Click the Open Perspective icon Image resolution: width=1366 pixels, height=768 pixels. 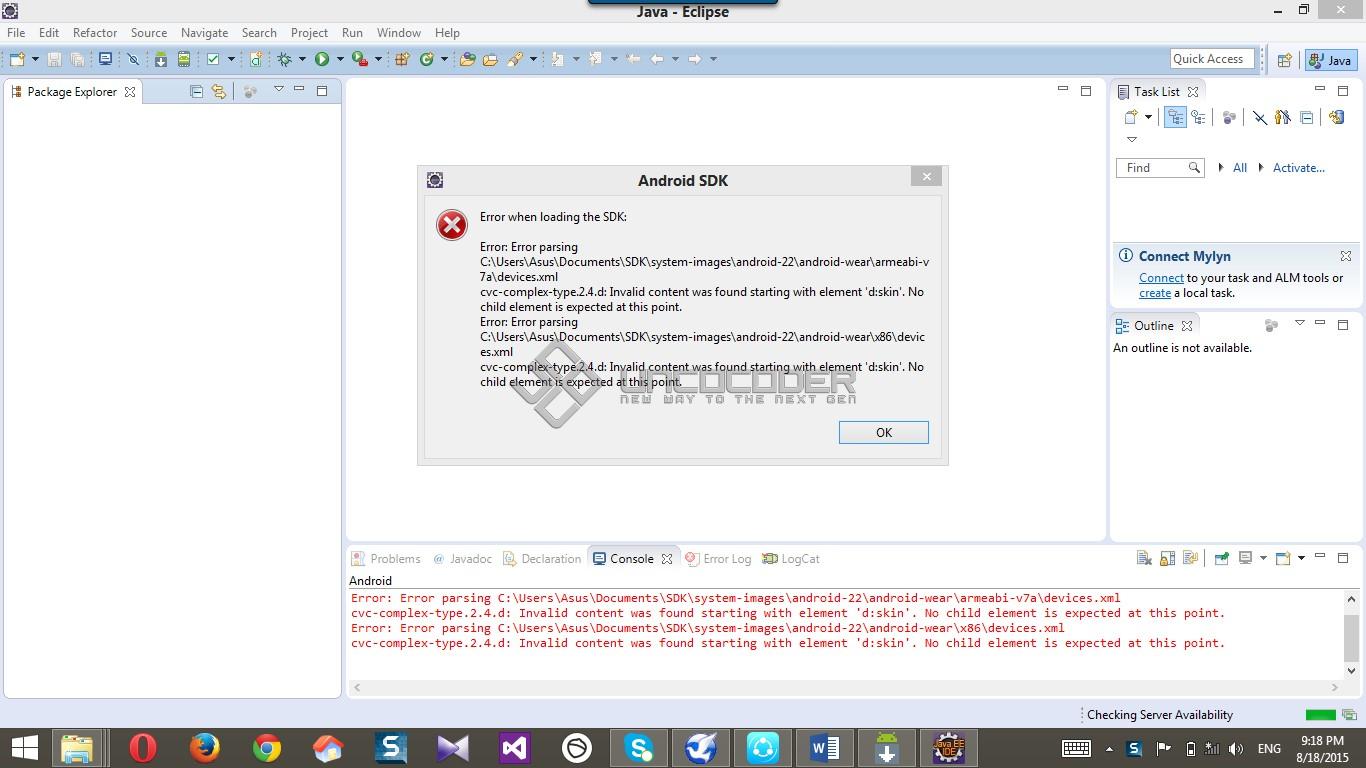1285,60
